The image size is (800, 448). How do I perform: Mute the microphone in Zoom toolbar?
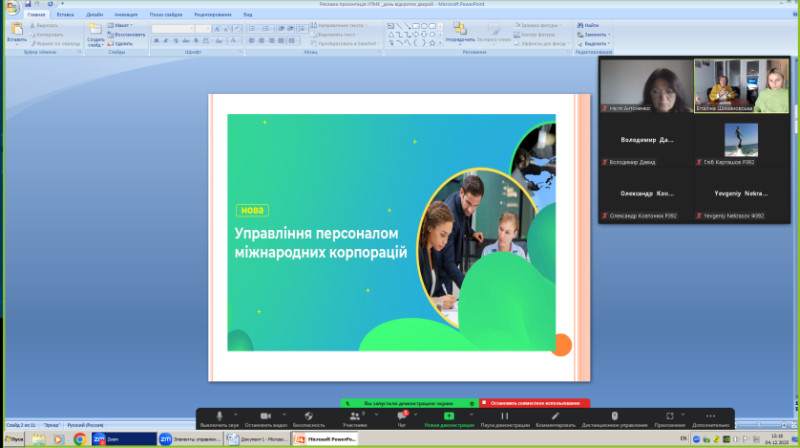pos(218,415)
